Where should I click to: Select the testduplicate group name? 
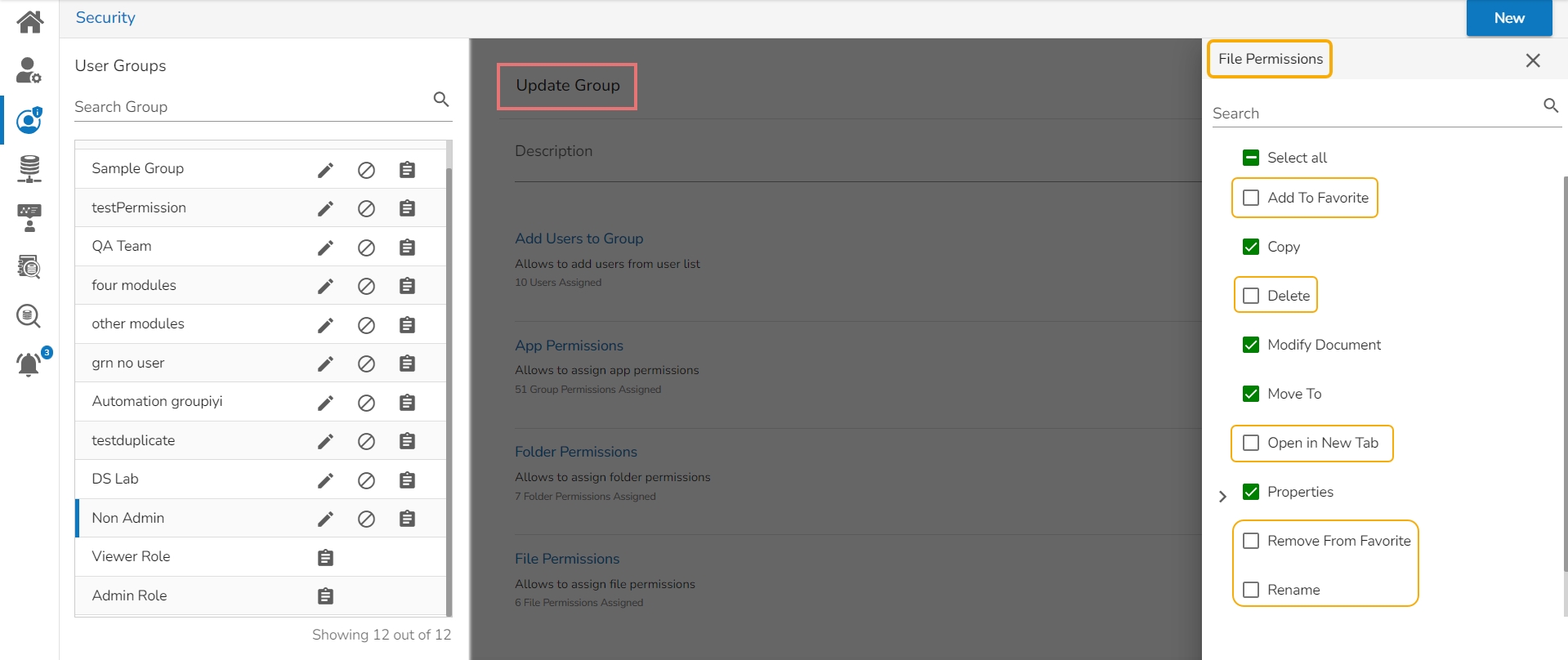click(133, 440)
